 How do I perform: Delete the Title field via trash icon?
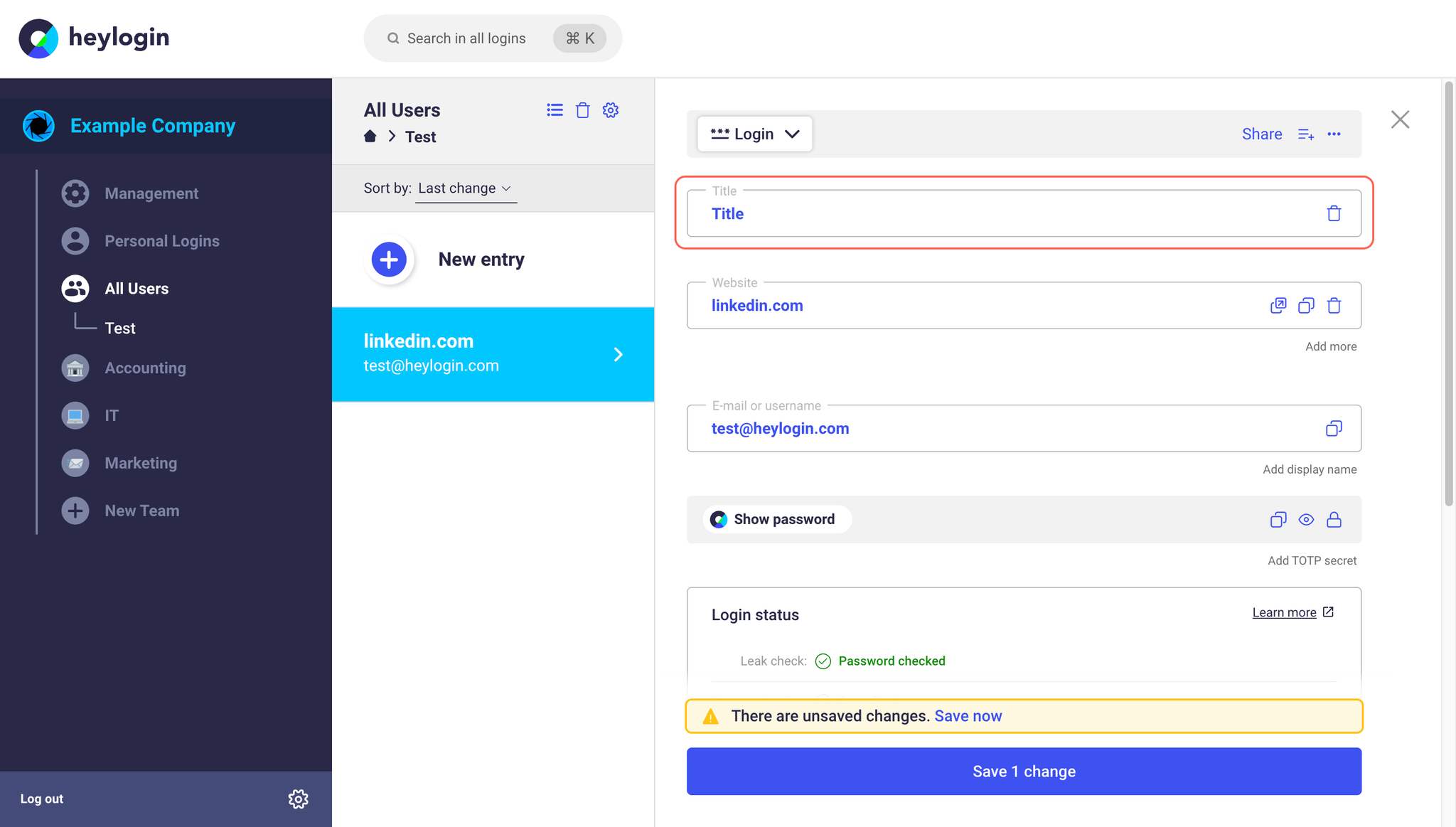point(1334,213)
